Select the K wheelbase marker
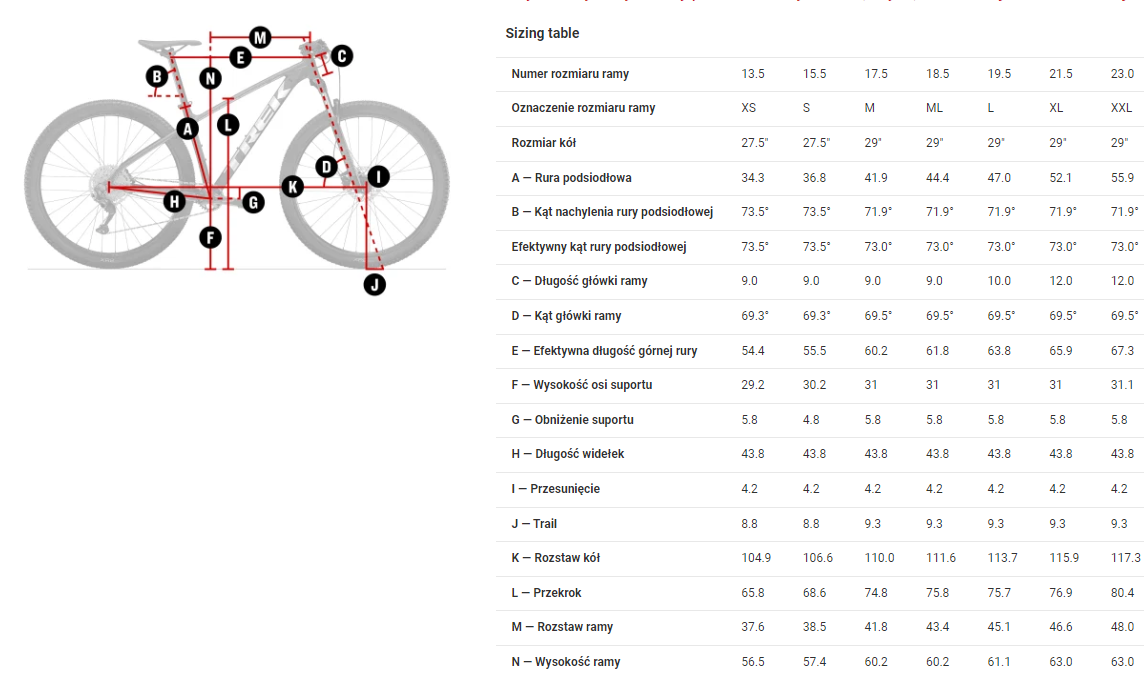This screenshot has height=675, width=1144. click(x=293, y=187)
